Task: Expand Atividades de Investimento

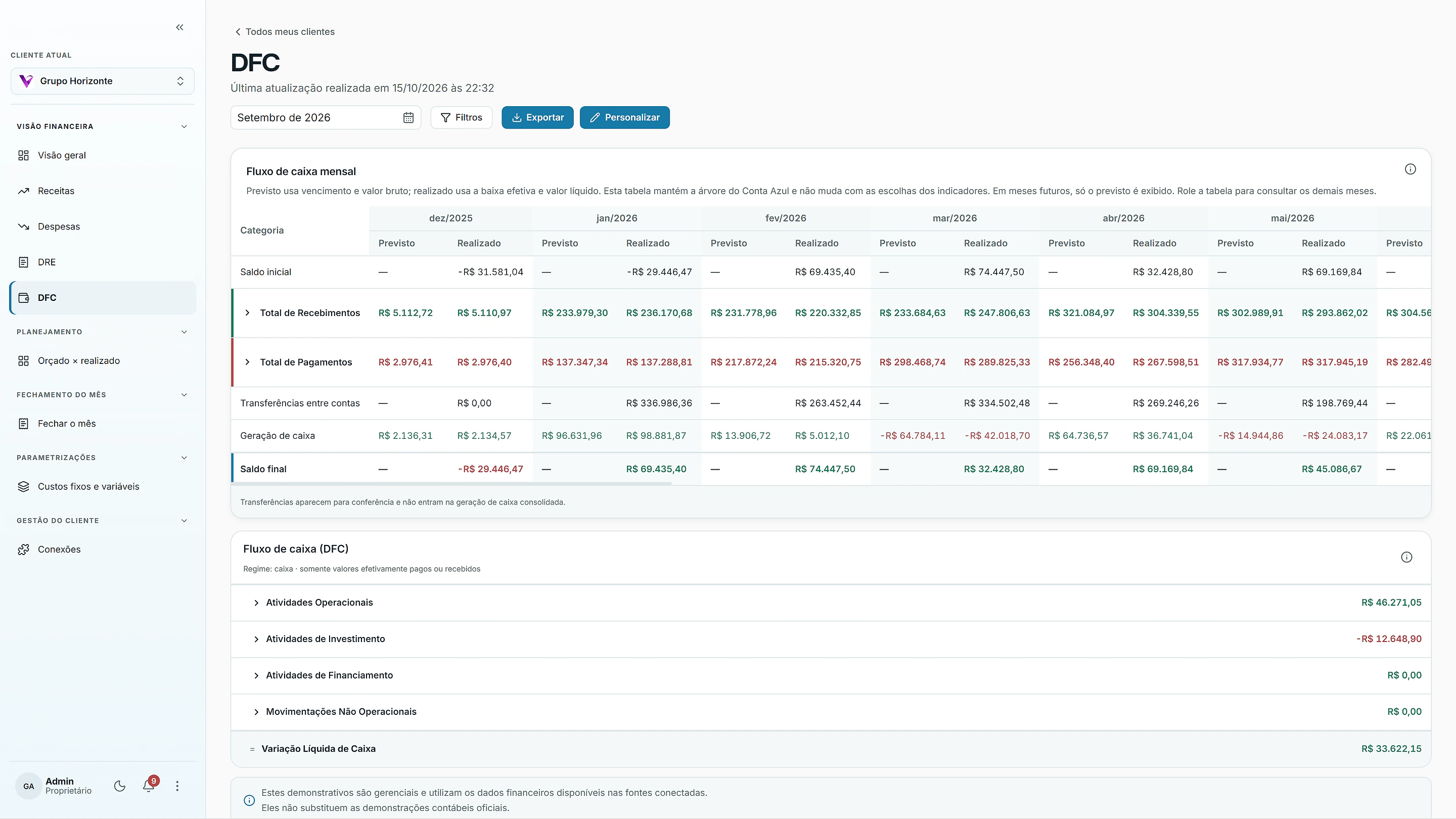Action: 256,639
